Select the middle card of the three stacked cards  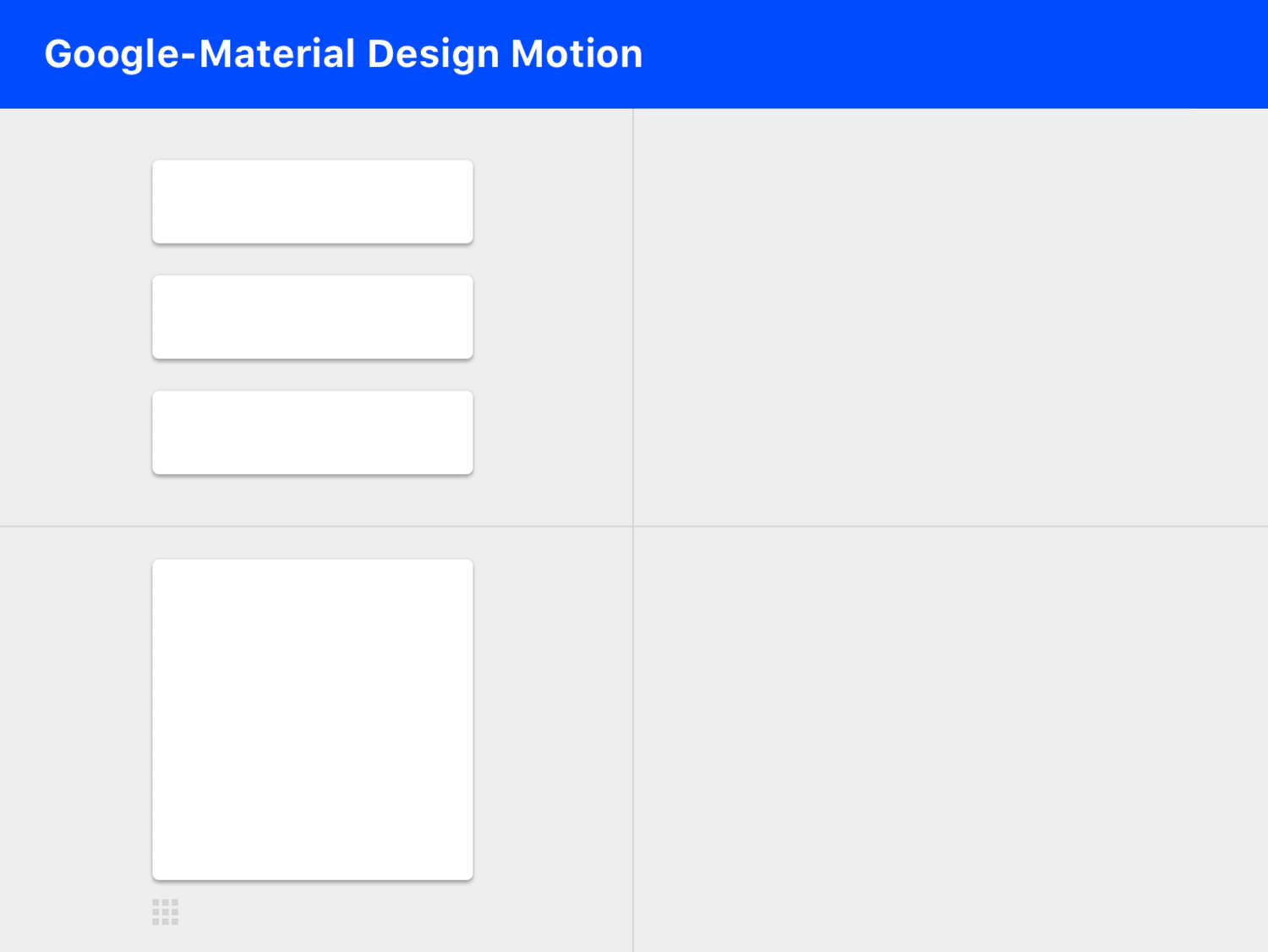313,317
